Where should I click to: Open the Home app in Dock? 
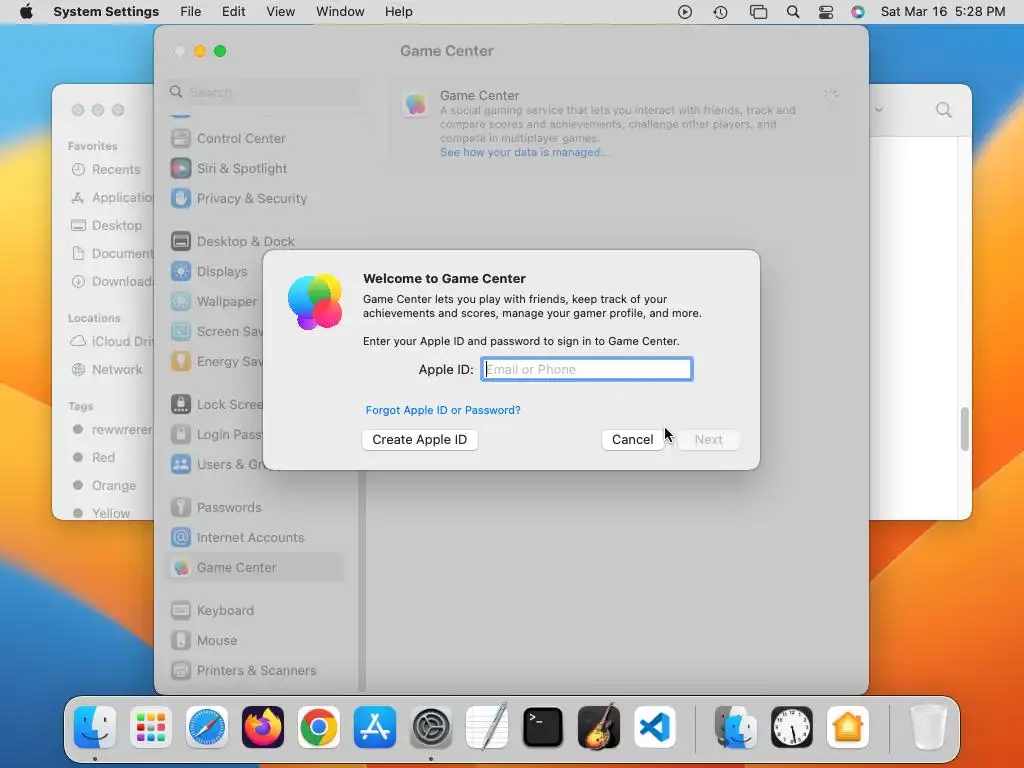tap(848, 727)
